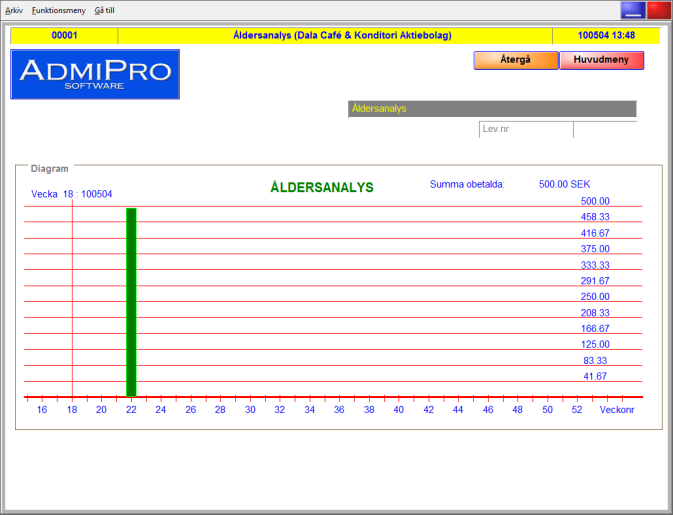This screenshot has height=515, width=673.
Task: Go to Huvudmeny
Action: [x=601, y=60]
